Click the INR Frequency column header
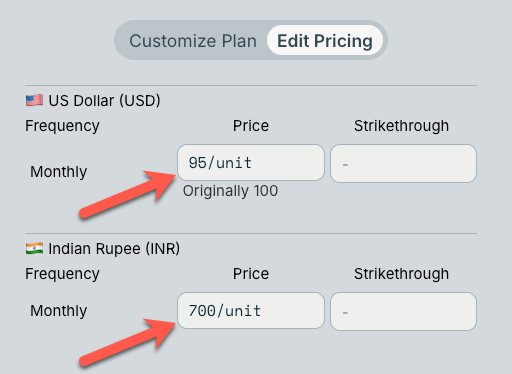512x374 pixels. pyautogui.click(x=62, y=274)
